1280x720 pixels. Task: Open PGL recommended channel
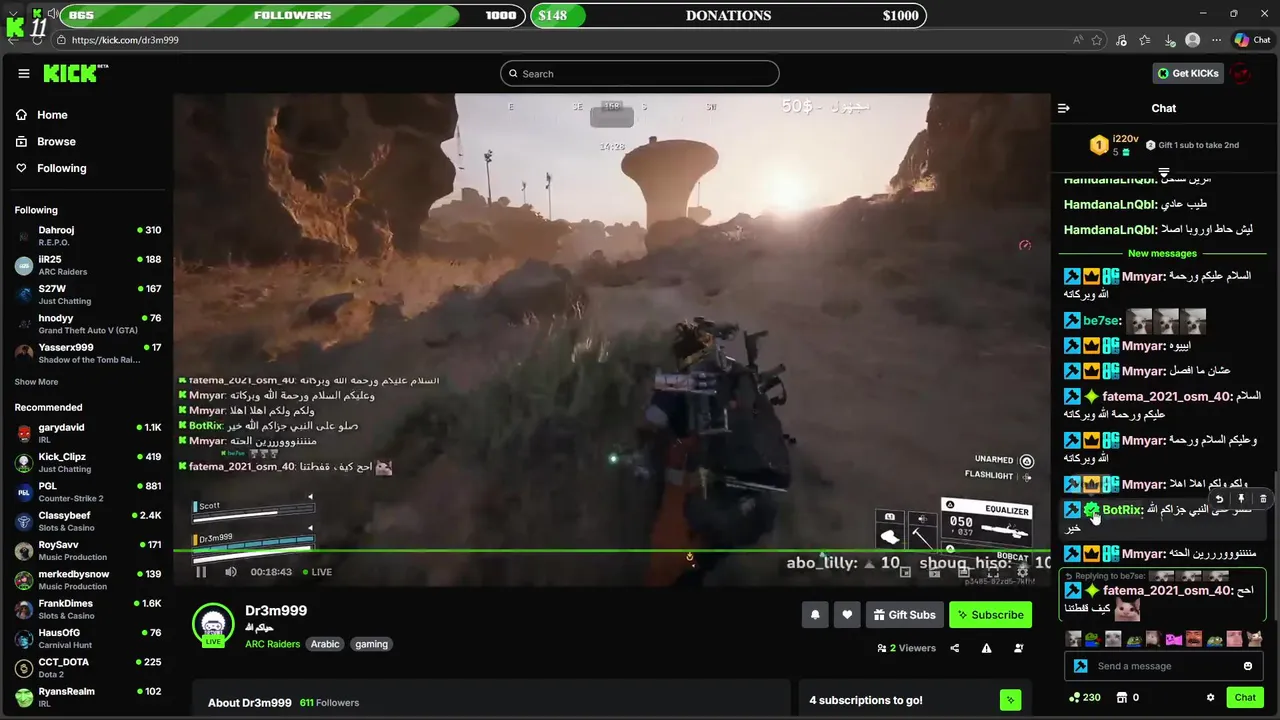point(87,492)
